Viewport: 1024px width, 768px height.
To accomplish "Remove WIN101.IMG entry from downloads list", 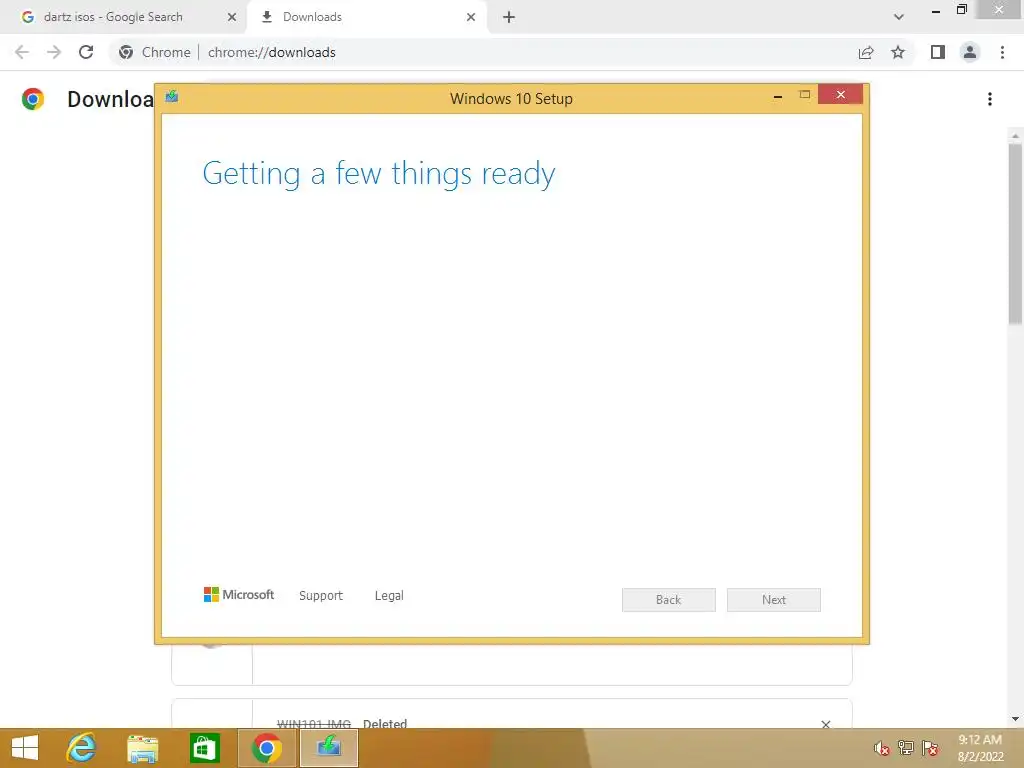I will tap(825, 724).
